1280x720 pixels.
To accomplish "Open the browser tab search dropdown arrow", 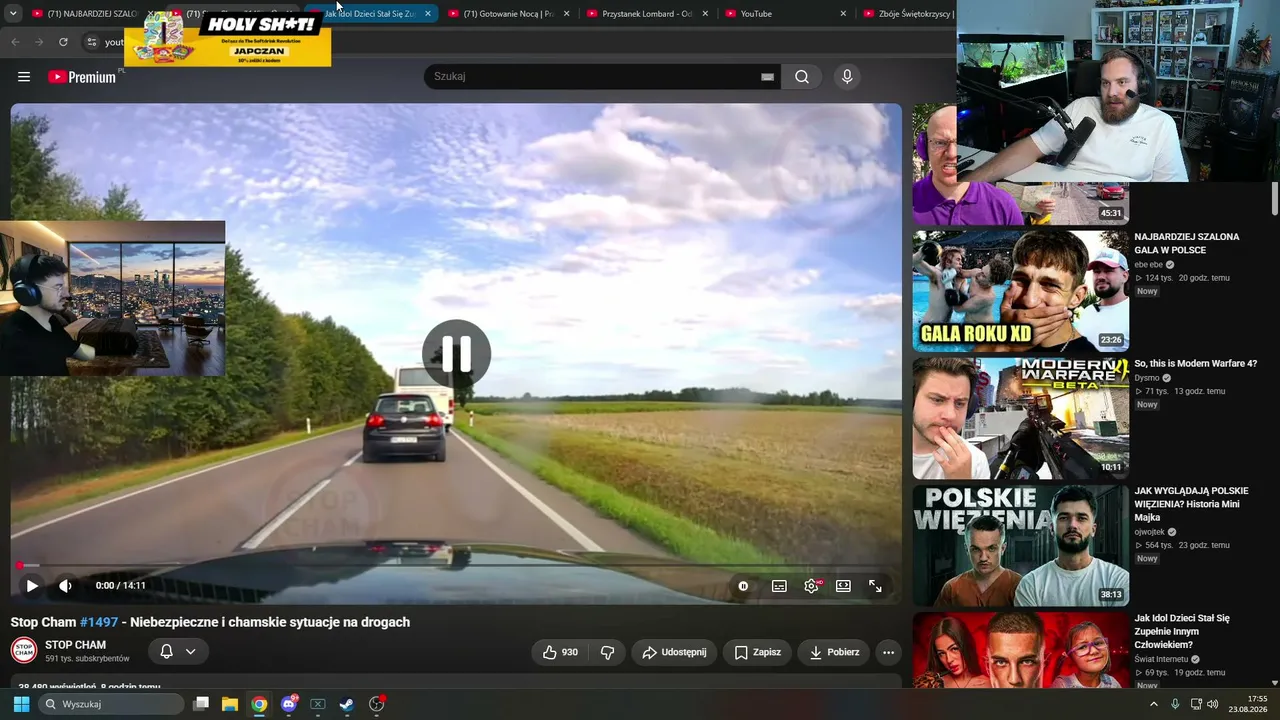I will pyautogui.click(x=13, y=14).
